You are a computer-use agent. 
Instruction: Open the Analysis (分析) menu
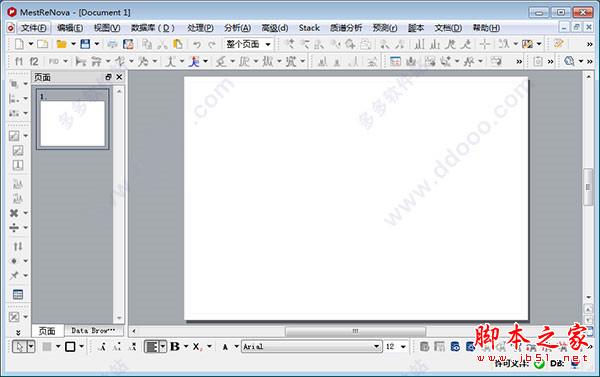pyautogui.click(x=238, y=28)
